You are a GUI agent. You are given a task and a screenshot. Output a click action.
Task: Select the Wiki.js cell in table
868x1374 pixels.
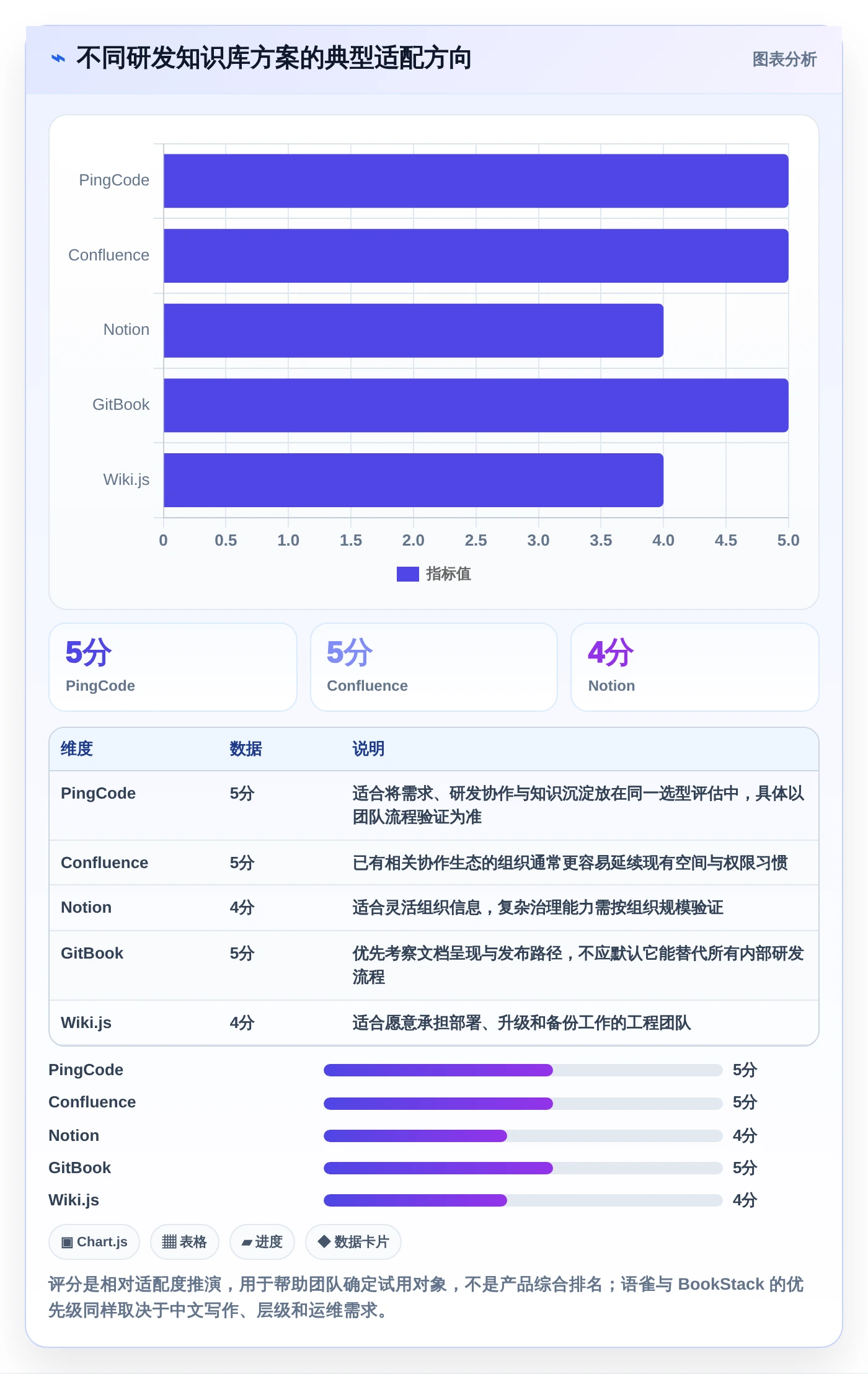(86, 1022)
